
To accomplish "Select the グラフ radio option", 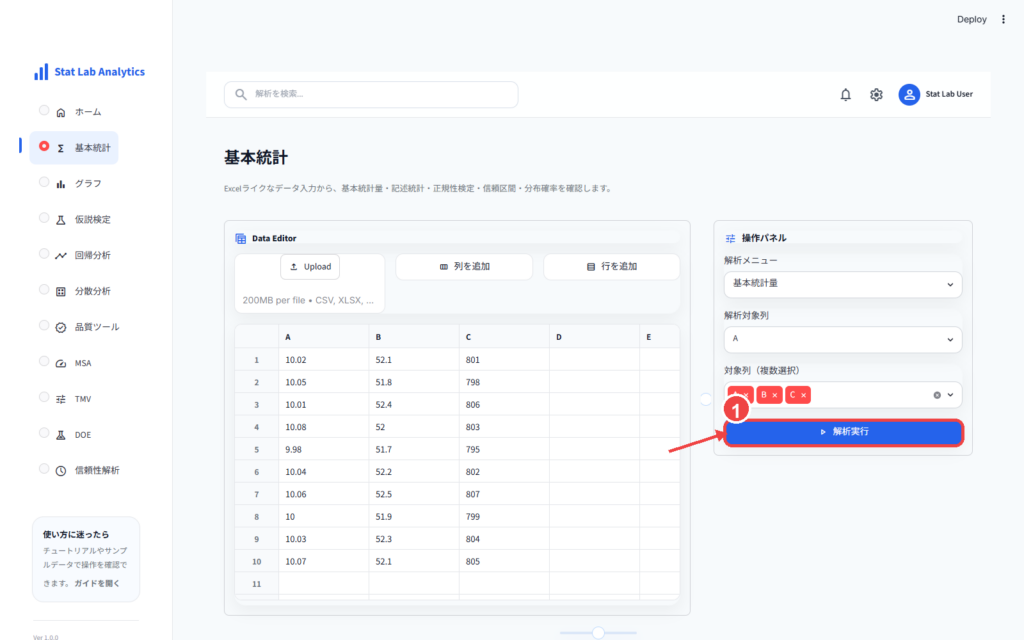I will (x=44, y=182).
